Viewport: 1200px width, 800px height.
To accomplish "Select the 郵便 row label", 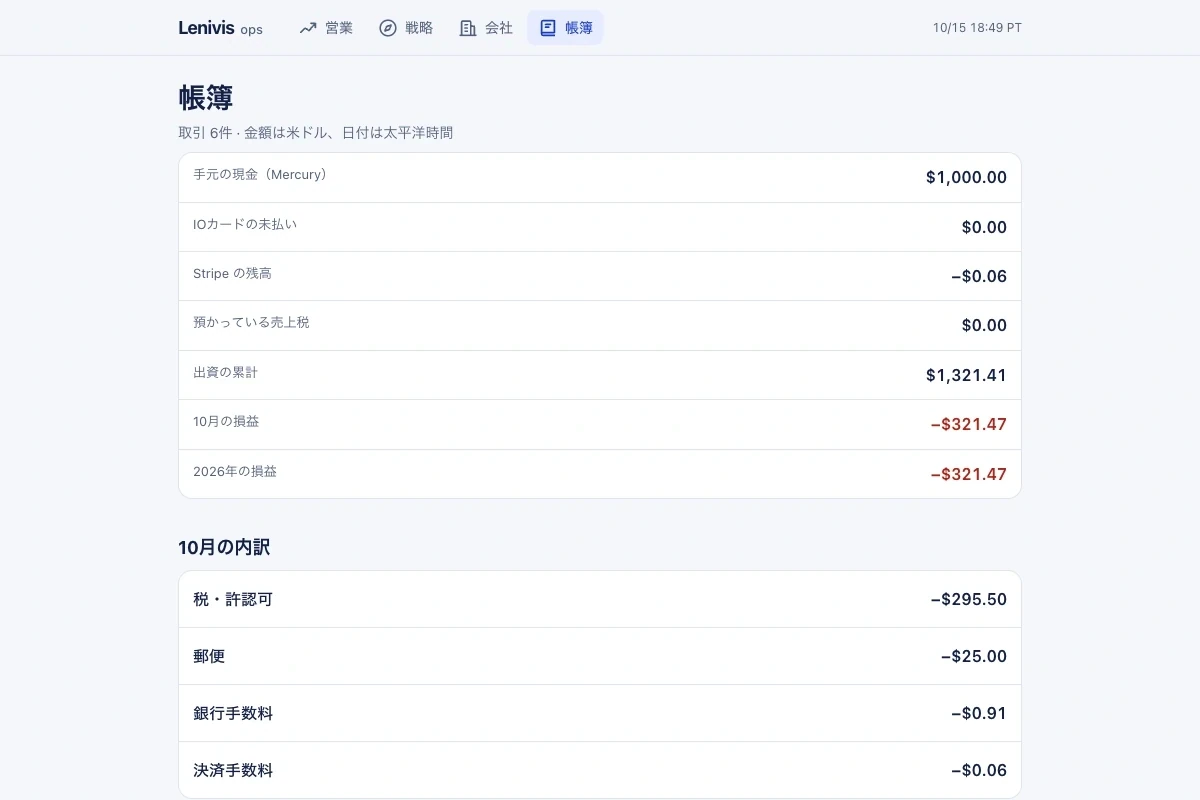I will [x=209, y=657].
